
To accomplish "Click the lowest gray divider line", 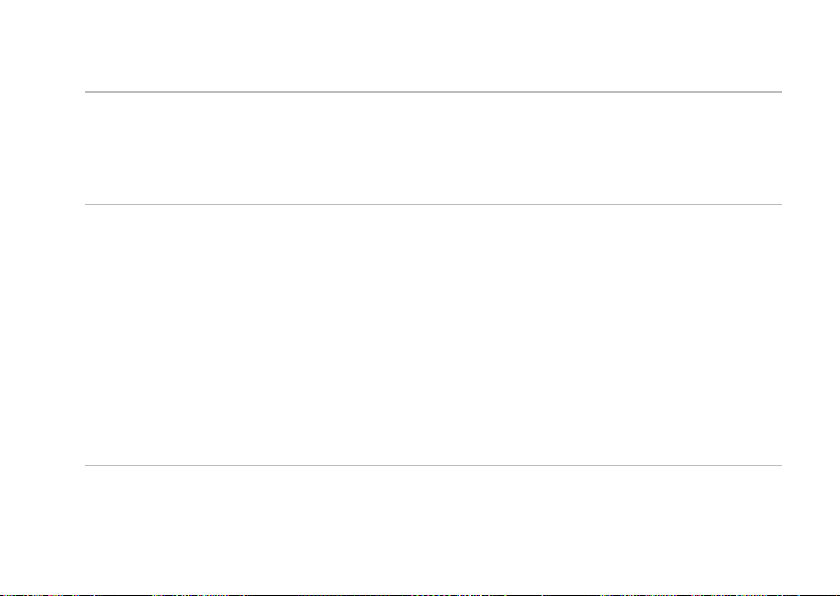I will coord(433,465).
